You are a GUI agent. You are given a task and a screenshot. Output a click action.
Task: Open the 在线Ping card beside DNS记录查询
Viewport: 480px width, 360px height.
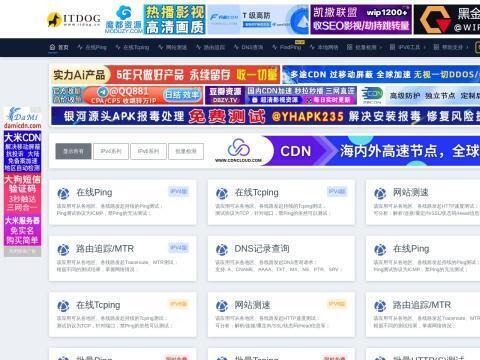pyautogui.click(x=423, y=258)
